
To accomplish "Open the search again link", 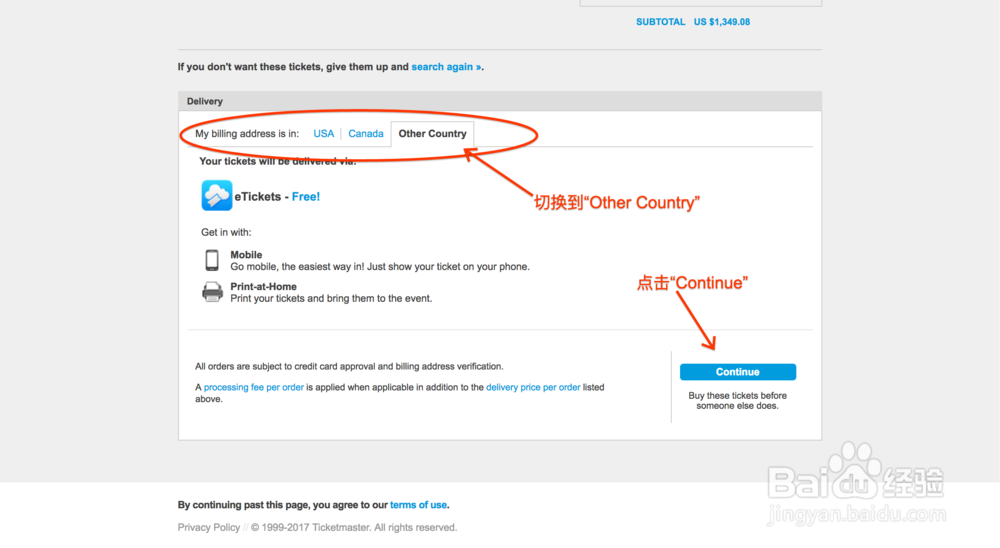I will pos(446,67).
